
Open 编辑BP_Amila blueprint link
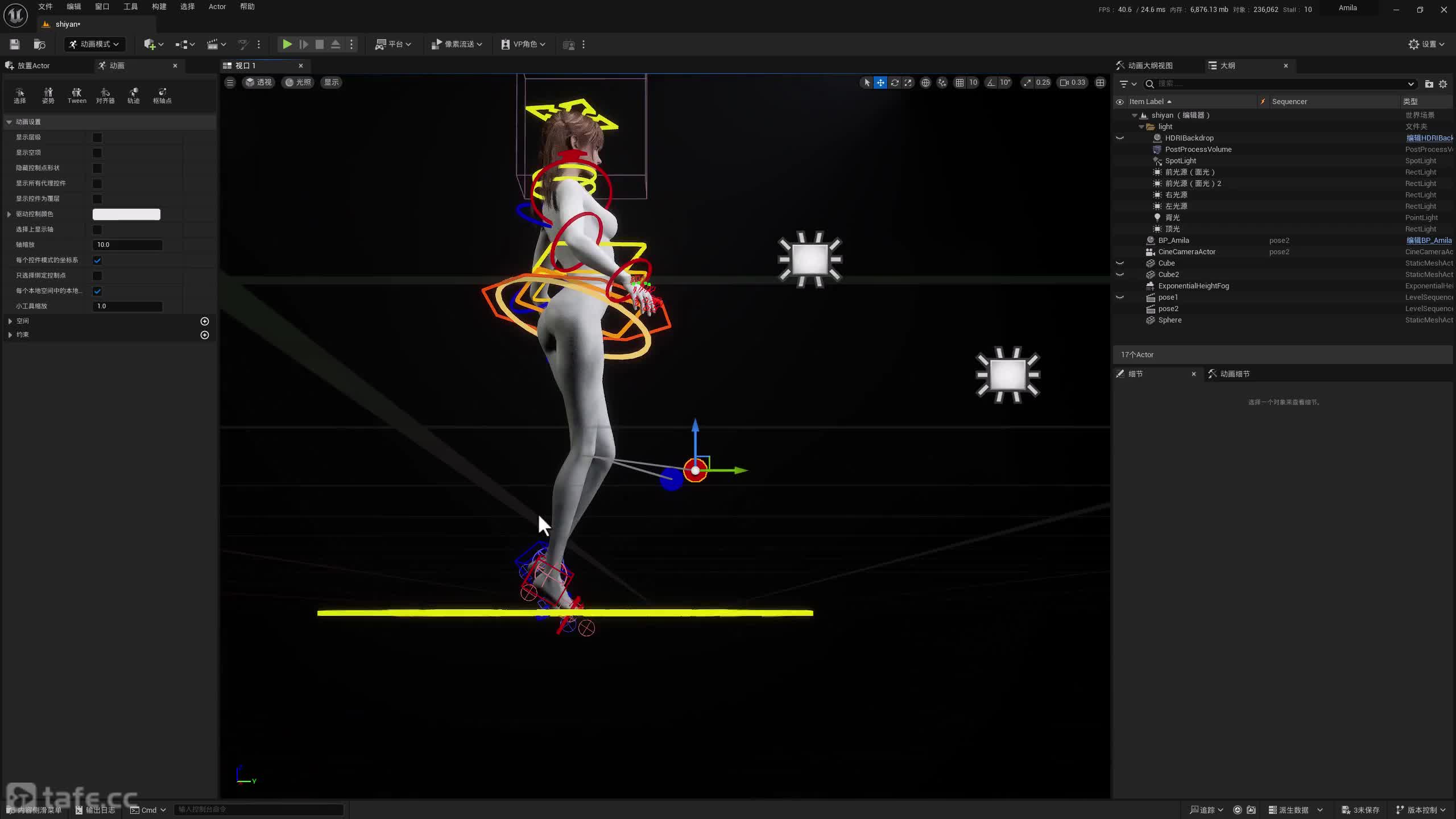(1429, 241)
